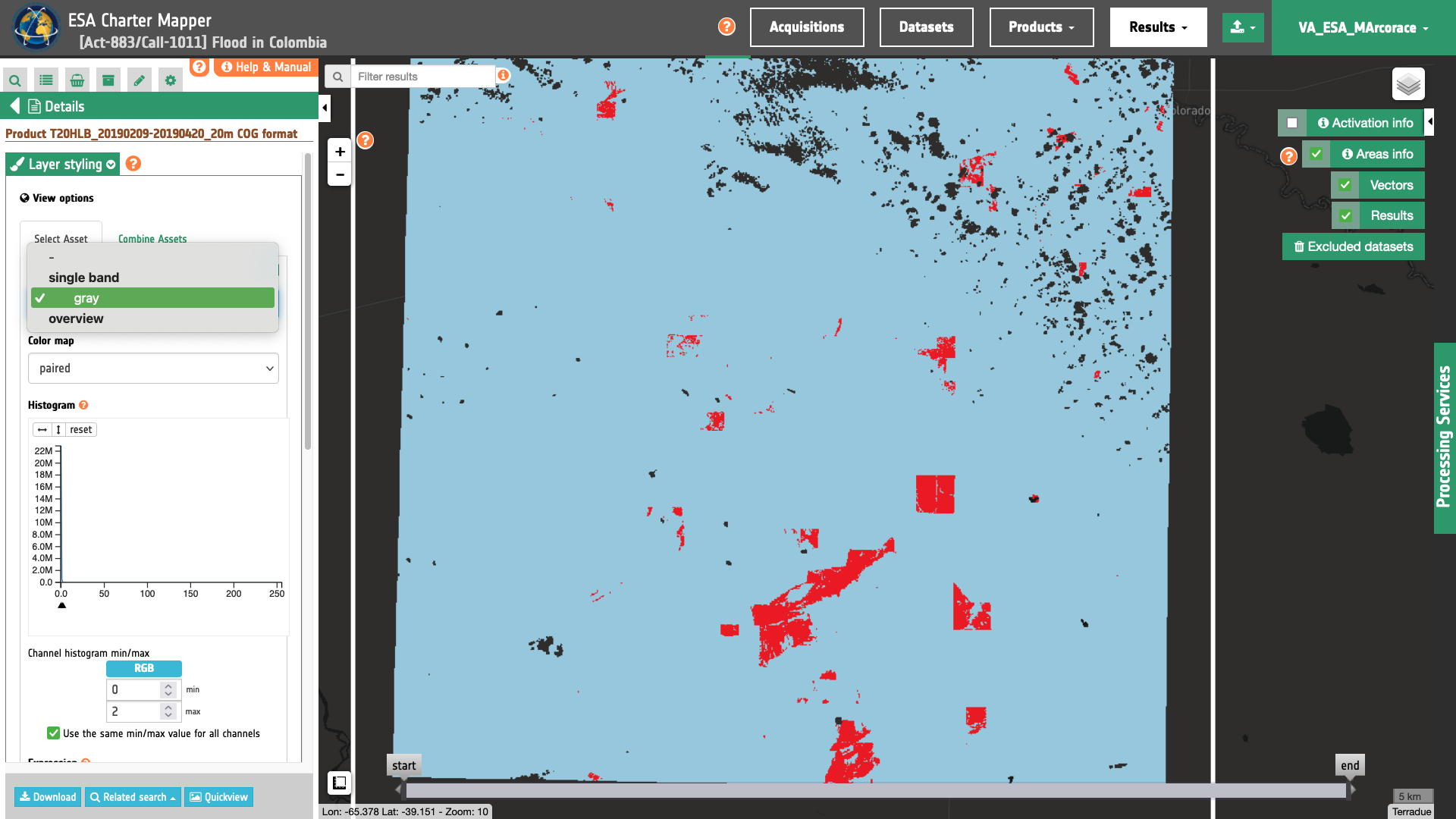Open the help icon above the toolbar
The height and width of the screenshot is (819, 1456).
(199, 67)
